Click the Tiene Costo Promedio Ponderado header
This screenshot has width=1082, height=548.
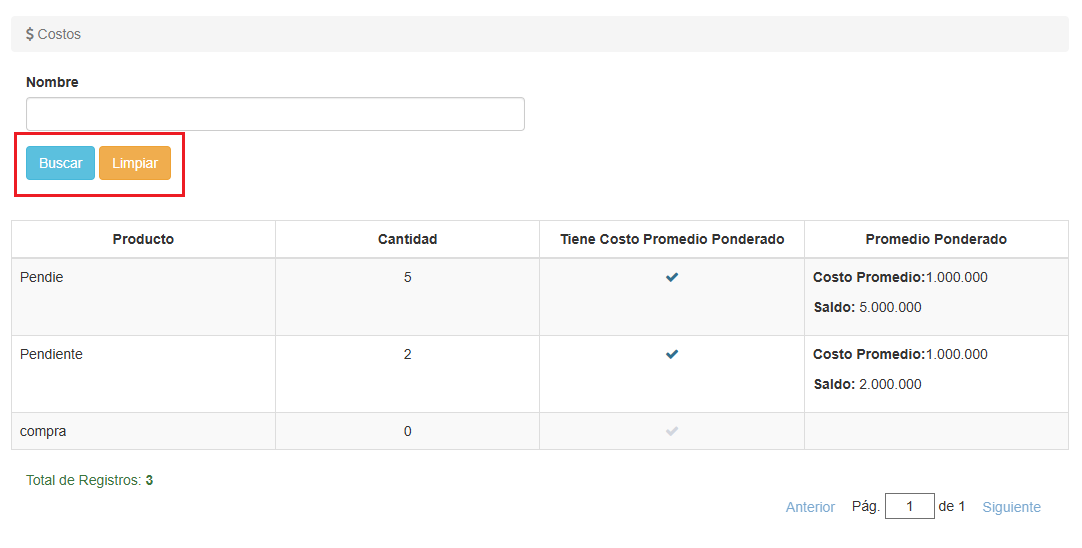[x=672, y=239]
